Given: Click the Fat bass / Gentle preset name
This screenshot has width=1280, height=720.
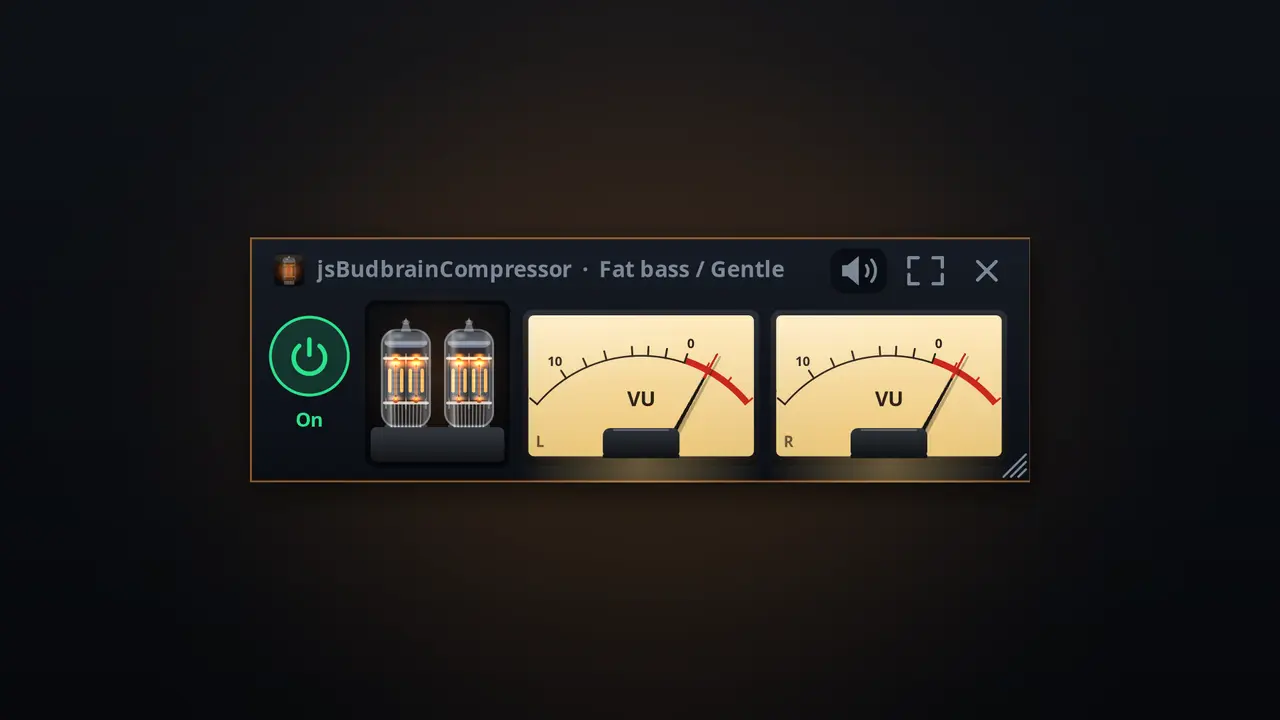Looking at the screenshot, I should 692,270.
